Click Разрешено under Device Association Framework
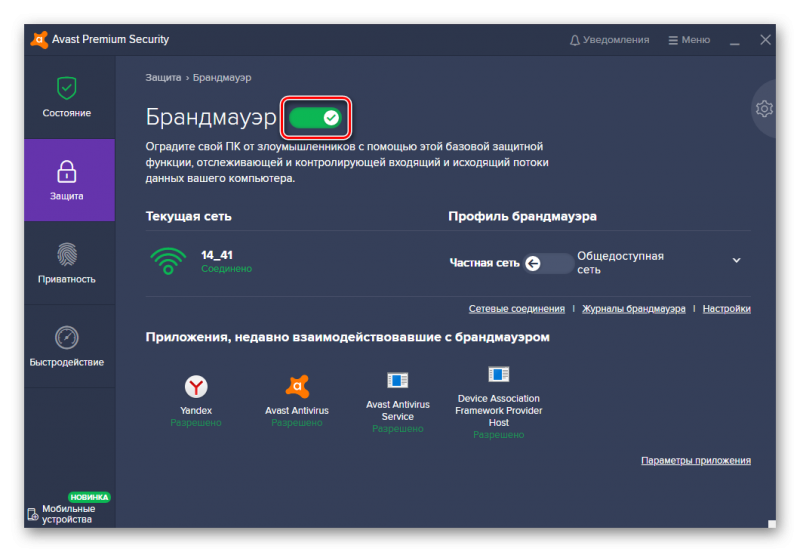 [x=498, y=435]
